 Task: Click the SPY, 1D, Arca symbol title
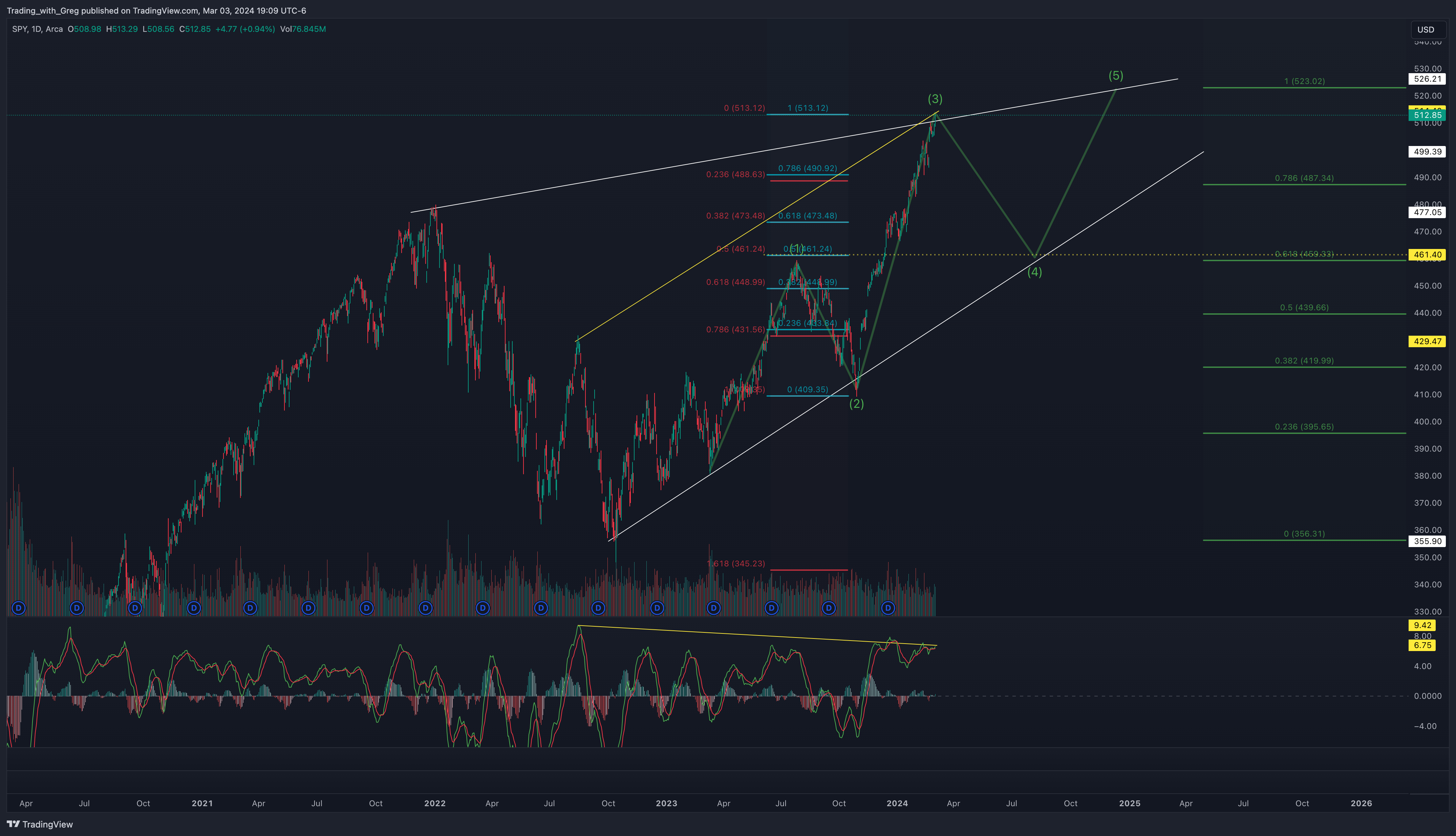click(37, 29)
